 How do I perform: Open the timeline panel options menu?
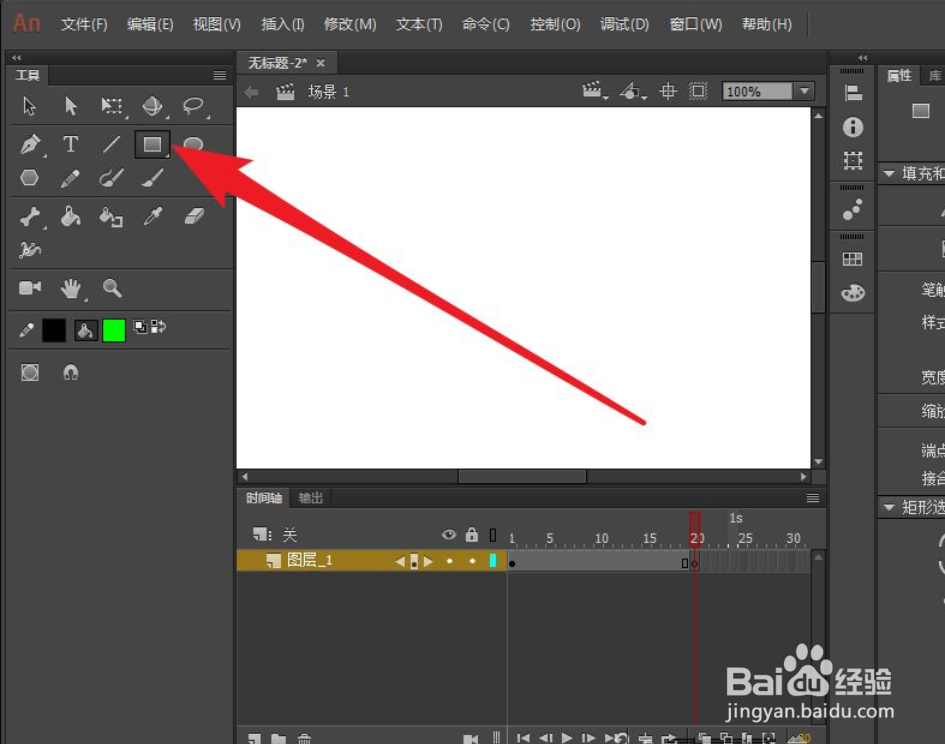pyautogui.click(x=812, y=498)
